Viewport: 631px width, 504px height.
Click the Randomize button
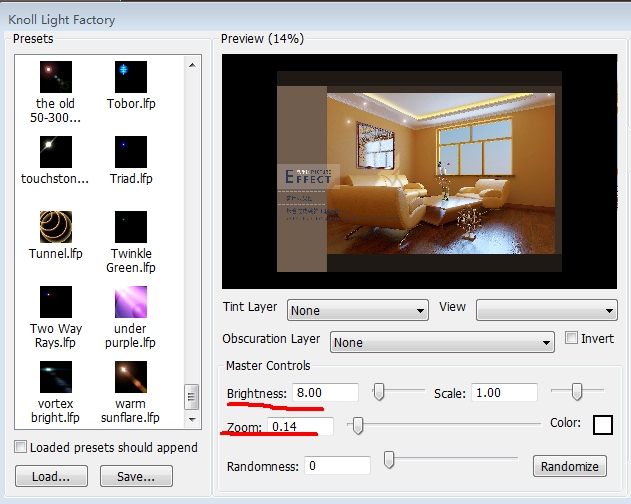coord(569,466)
